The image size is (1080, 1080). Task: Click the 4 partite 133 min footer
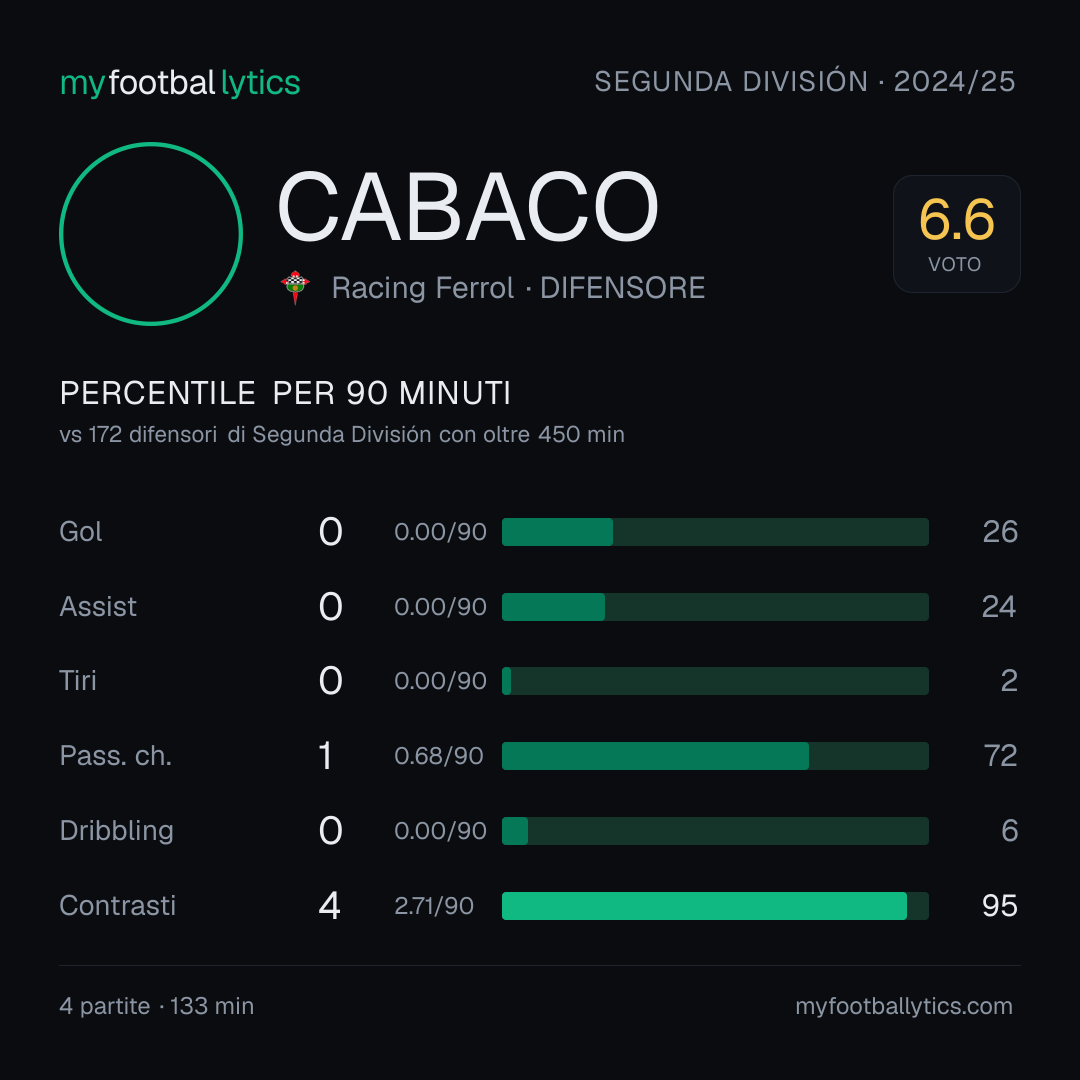(x=157, y=1006)
